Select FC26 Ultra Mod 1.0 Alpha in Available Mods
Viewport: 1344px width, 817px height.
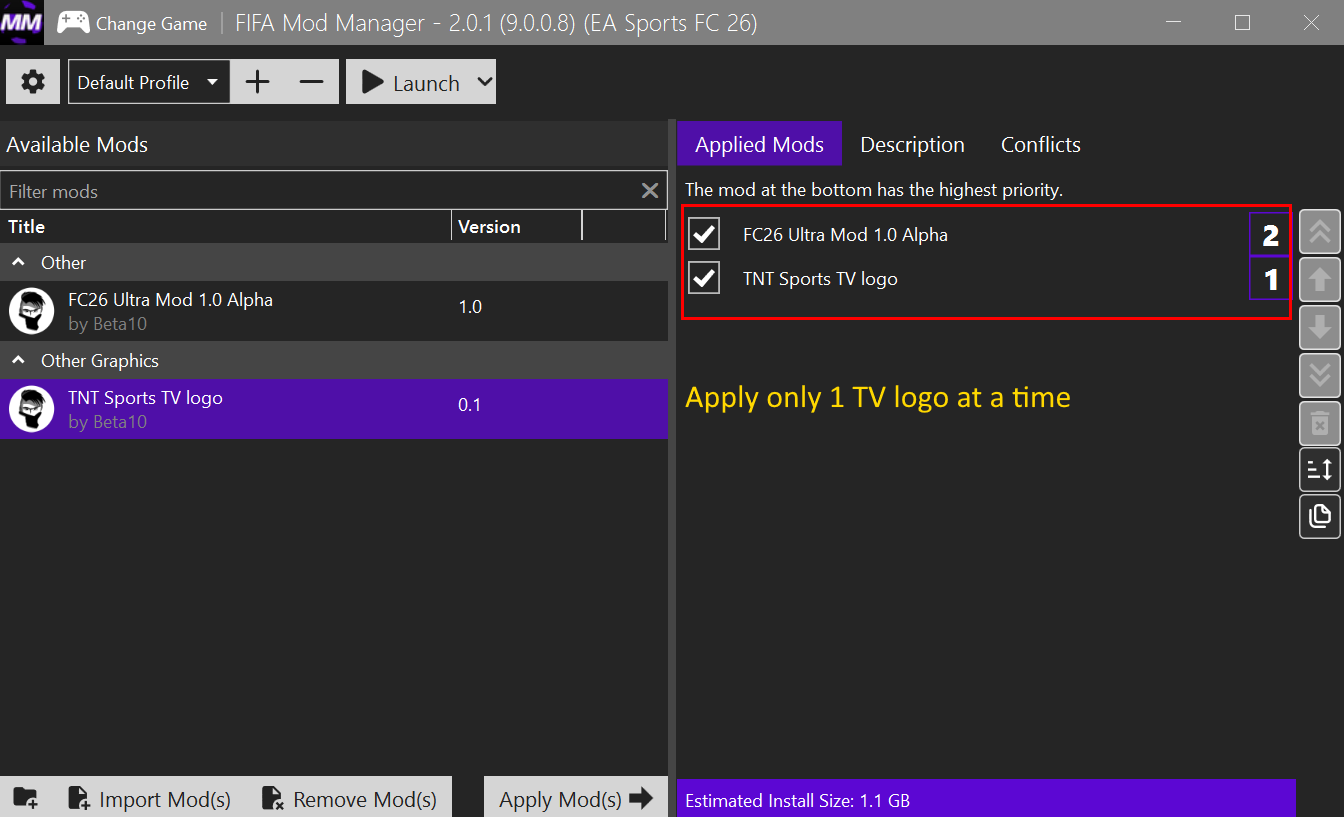point(334,311)
